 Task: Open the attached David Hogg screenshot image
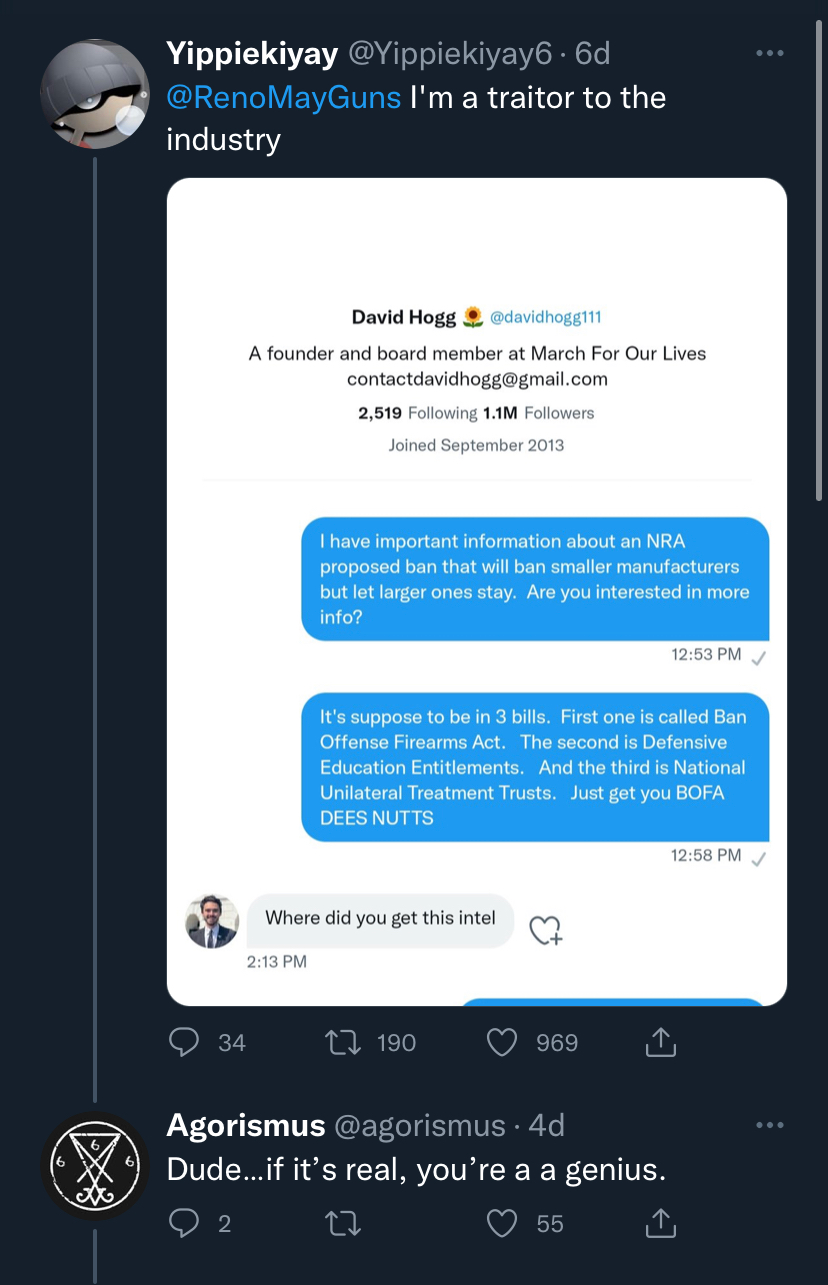coord(477,592)
